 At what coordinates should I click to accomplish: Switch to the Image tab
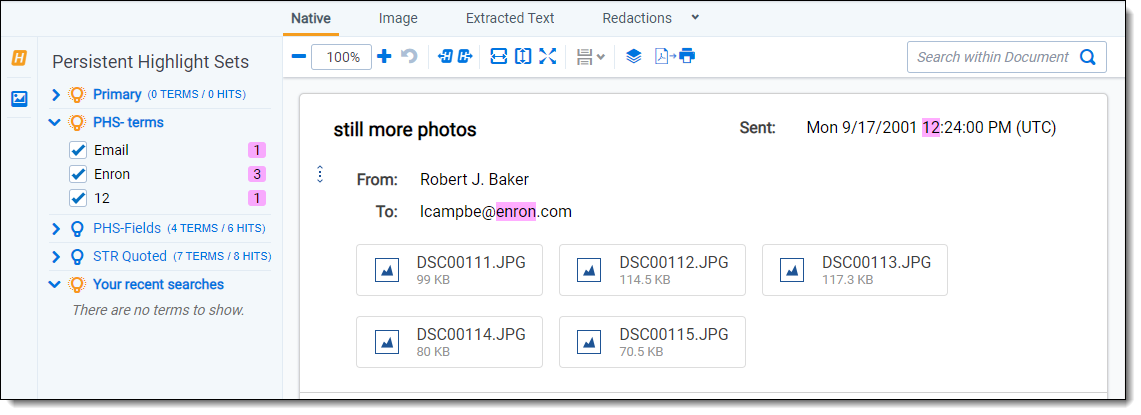[398, 18]
